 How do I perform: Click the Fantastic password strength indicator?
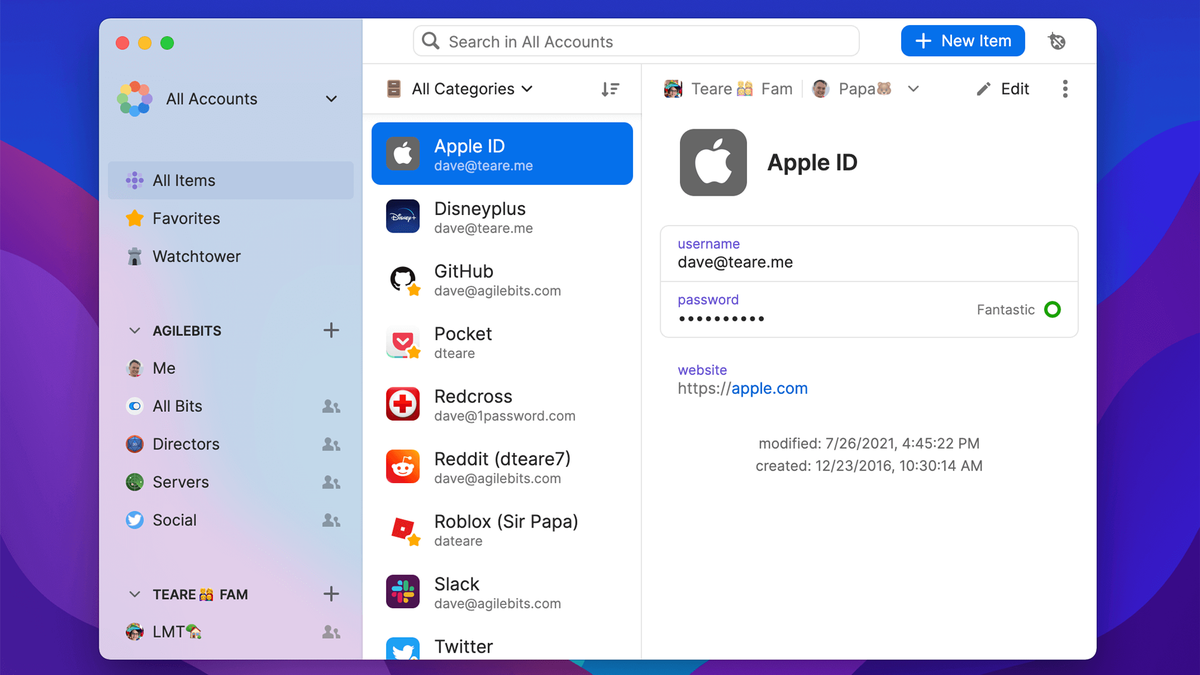click(x=1018, y=310)
